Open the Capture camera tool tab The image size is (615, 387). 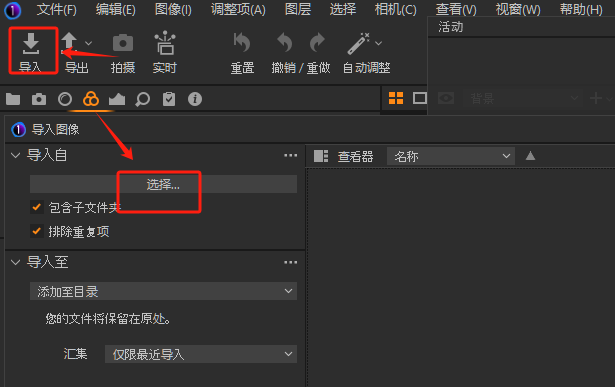click(x=39, y=99)
